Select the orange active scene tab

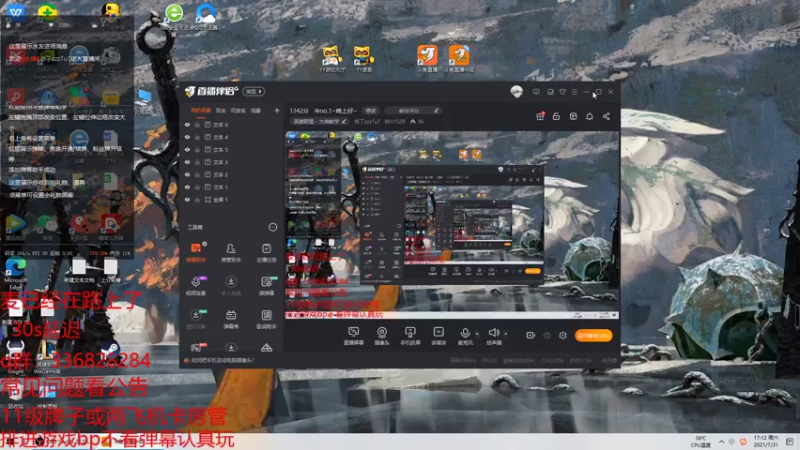(x=201, y=110)
